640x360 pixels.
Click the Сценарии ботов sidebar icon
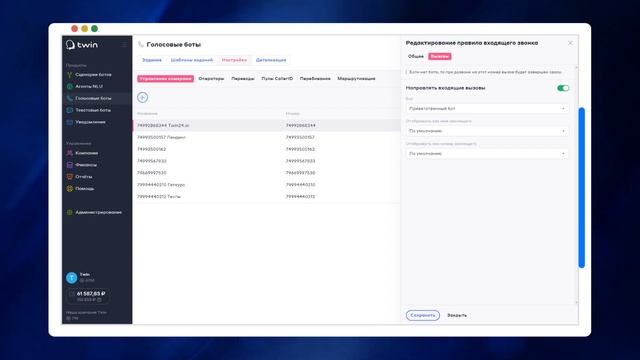(69, 75)
